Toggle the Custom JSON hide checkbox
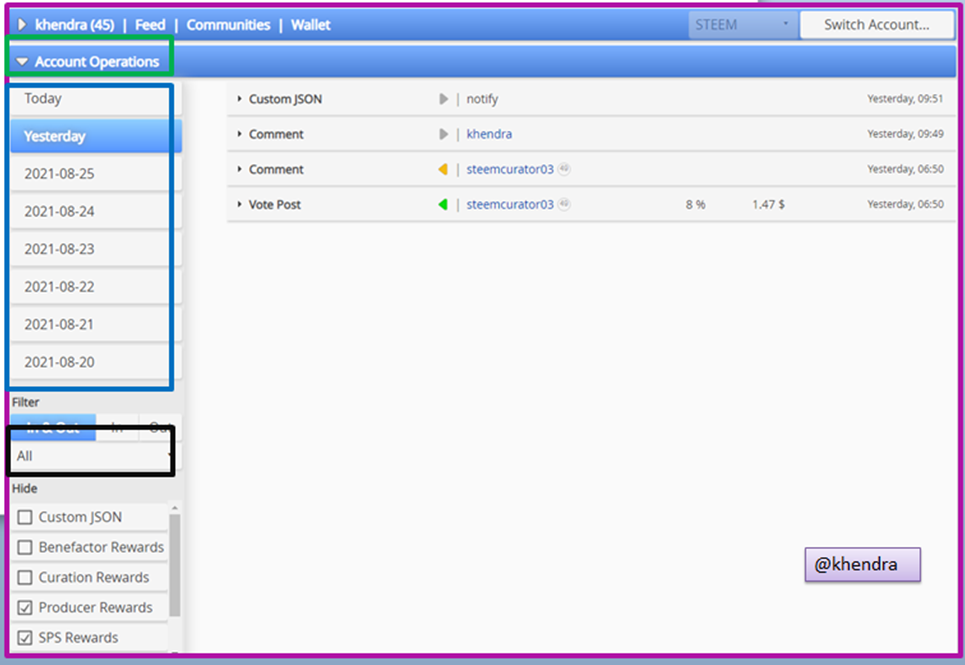This screenshot has height=665, width=965. point(25,517)
